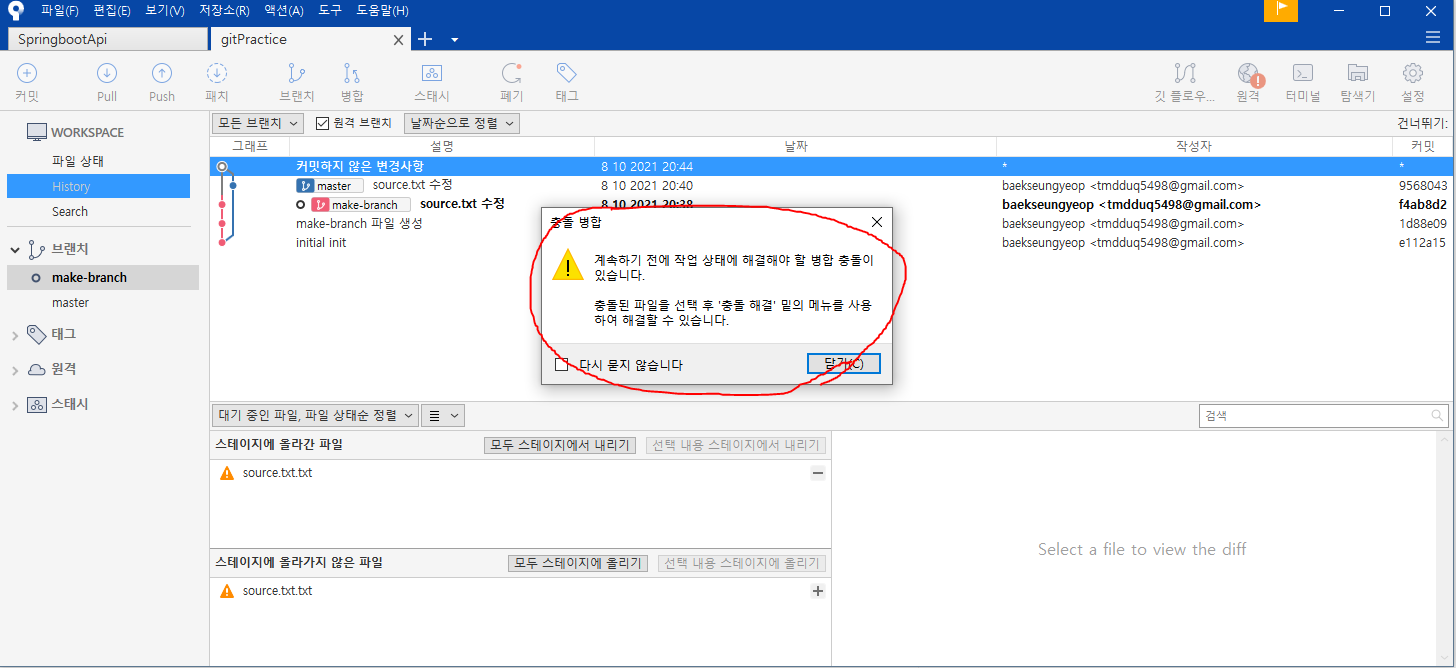The image size is (1456, 668).
Task: Expand the 스태시 section in sidebar
Action: pos(15,405)
